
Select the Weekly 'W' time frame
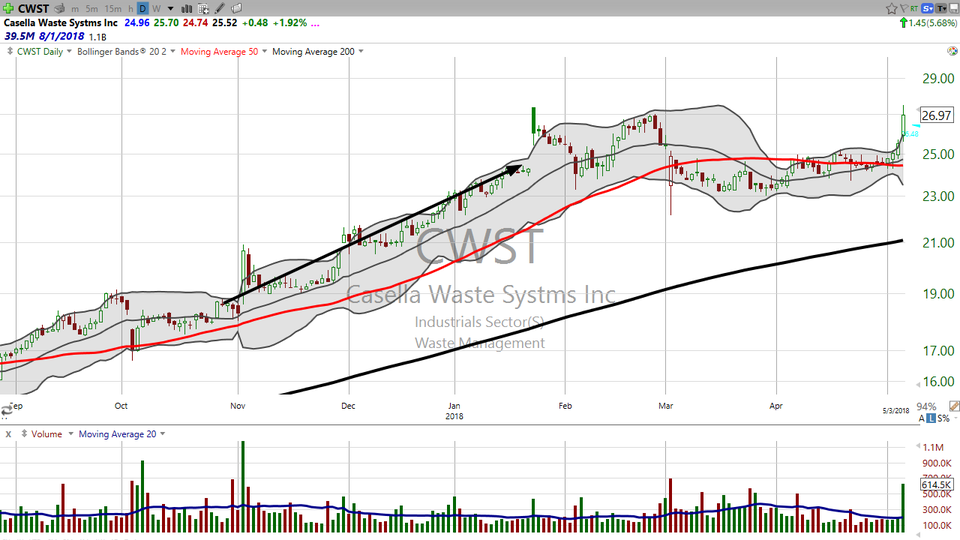click(156, 9)
